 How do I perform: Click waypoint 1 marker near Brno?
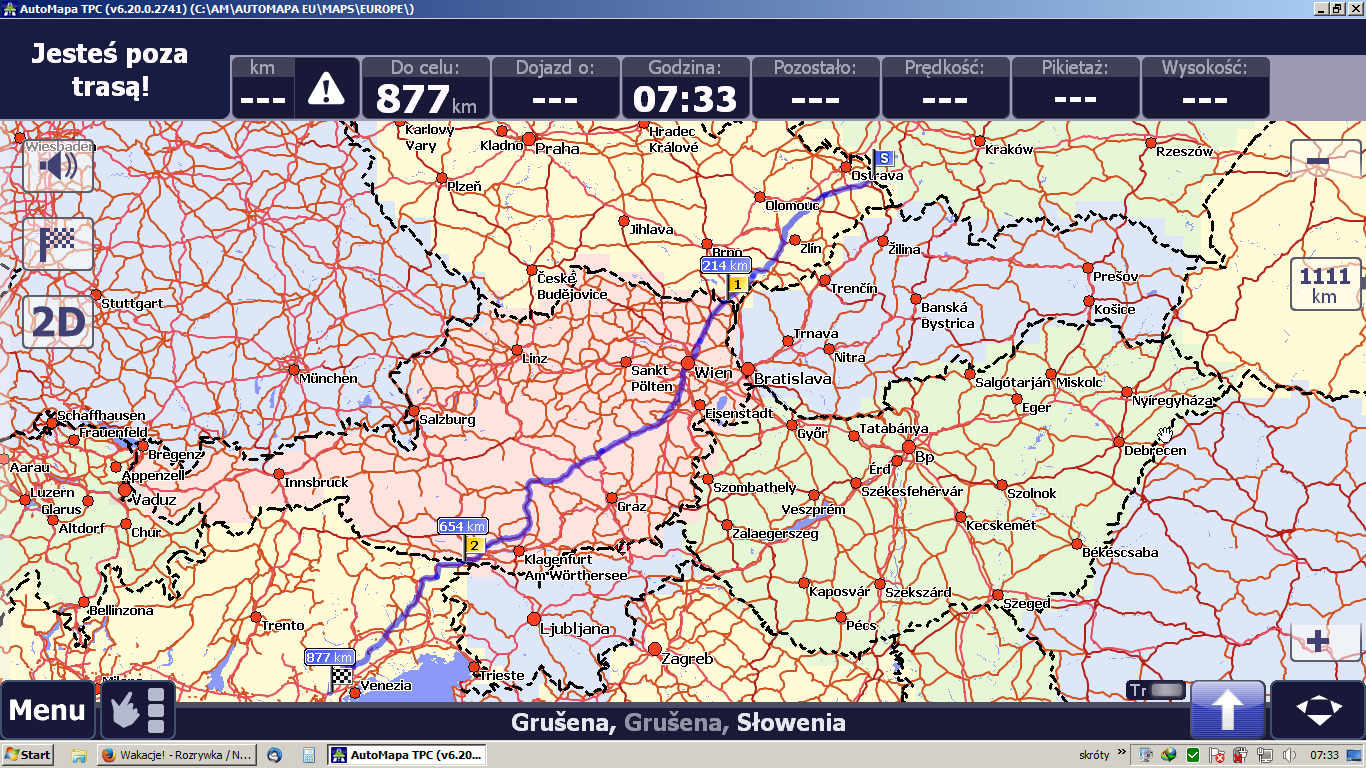click(x=737, y=285)
